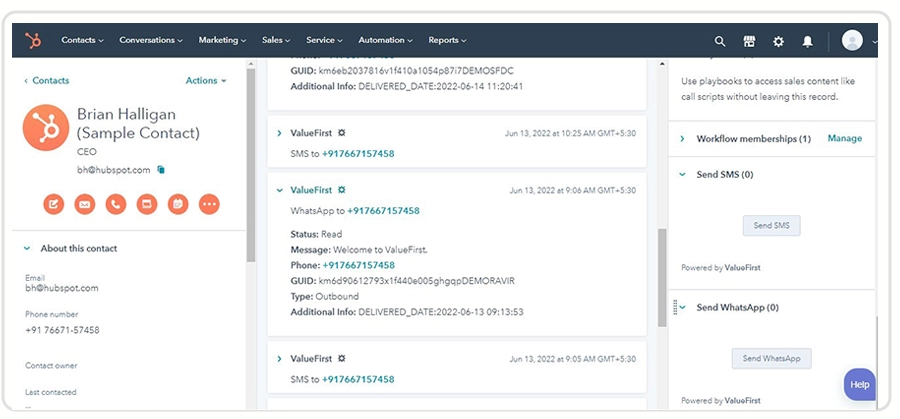Image resolution: width=900 pixels, height=419 pixels.
Task: Expand the Workflow memberships section
Action: tap(682, 139)
